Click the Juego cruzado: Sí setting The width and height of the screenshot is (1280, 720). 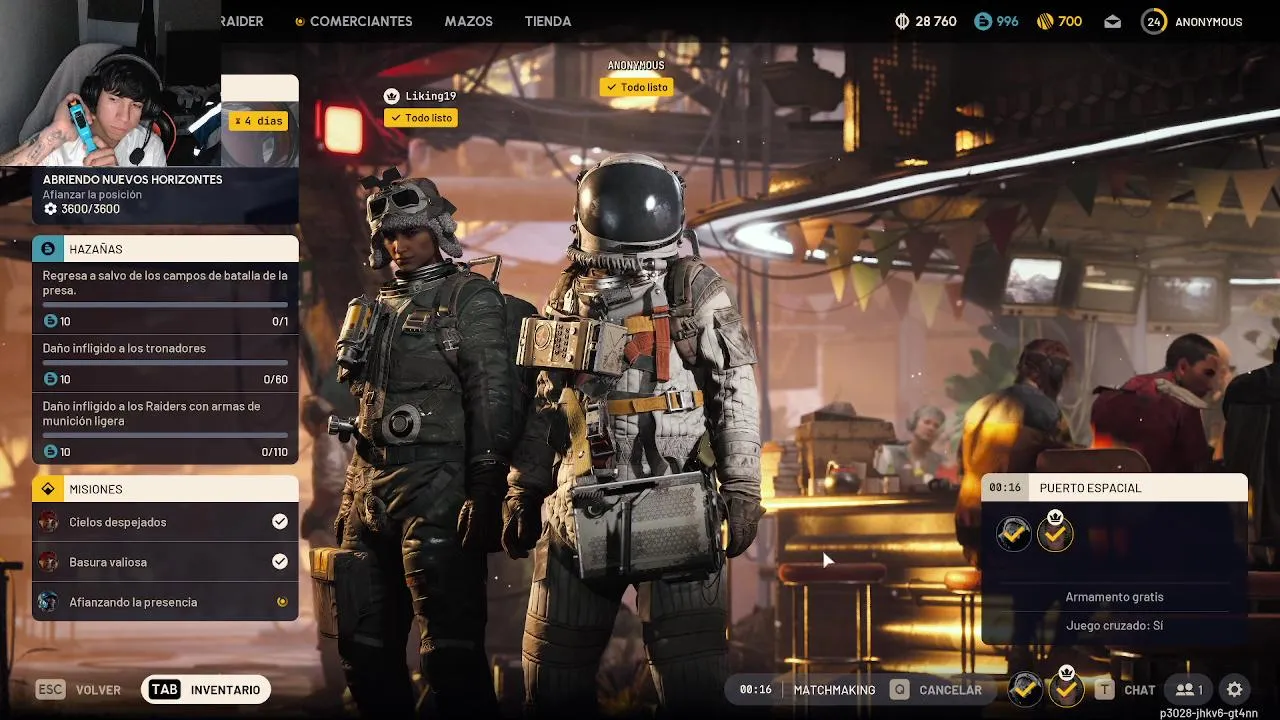click(x=1114, y=626)
